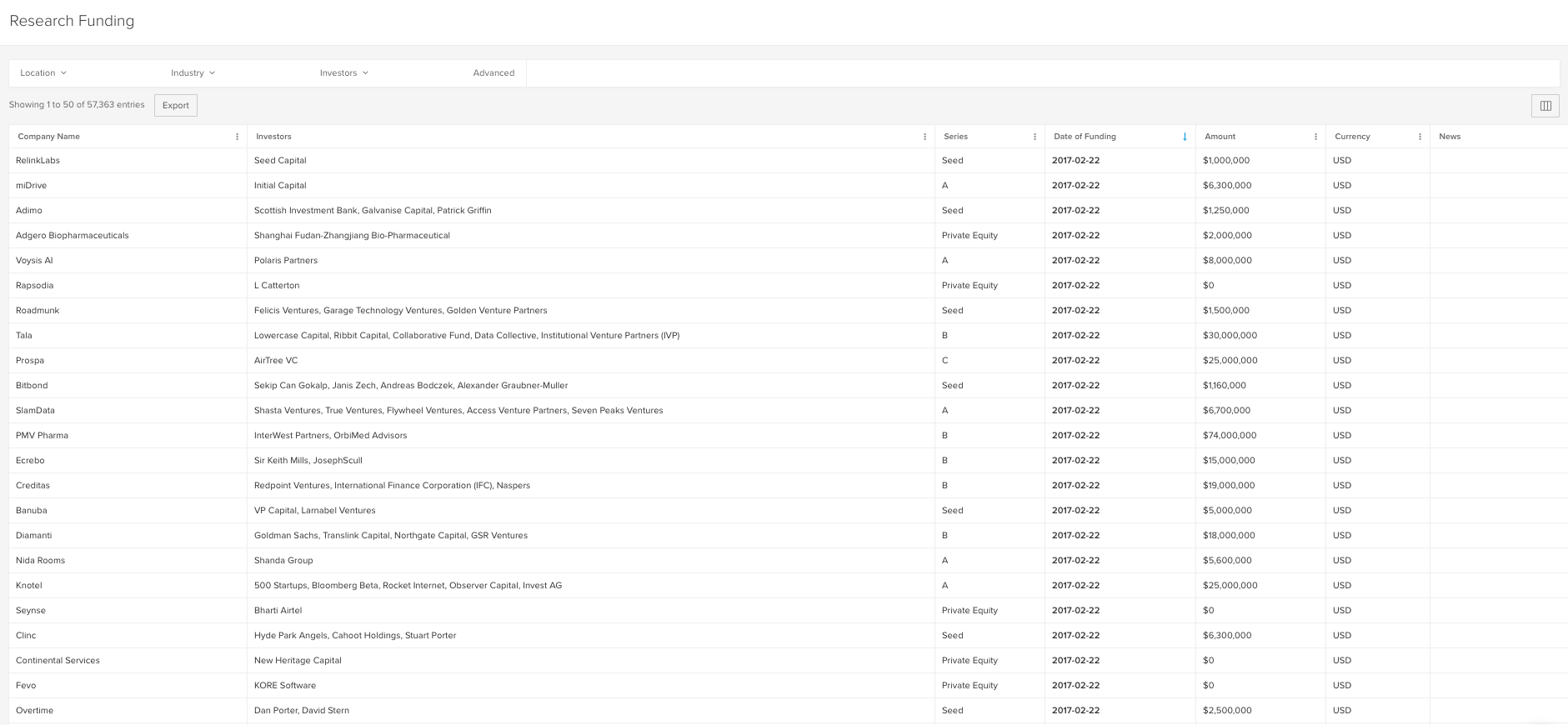Screen dimensions: 1568x725
Task: Select the PMV Pharma company cell
Action: [x=128, y=435]
